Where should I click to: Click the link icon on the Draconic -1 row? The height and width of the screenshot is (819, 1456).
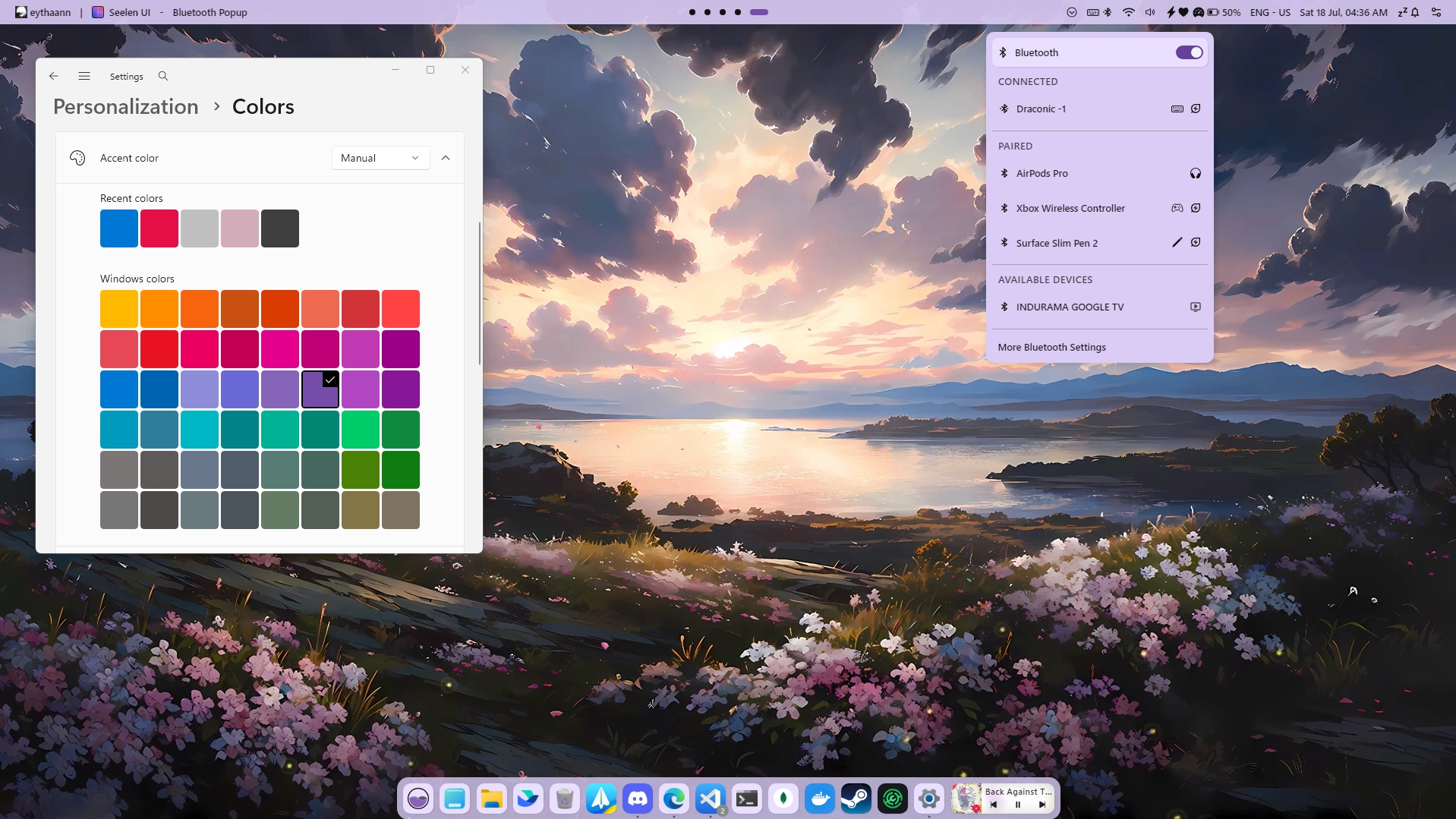tap(1196, 109)
